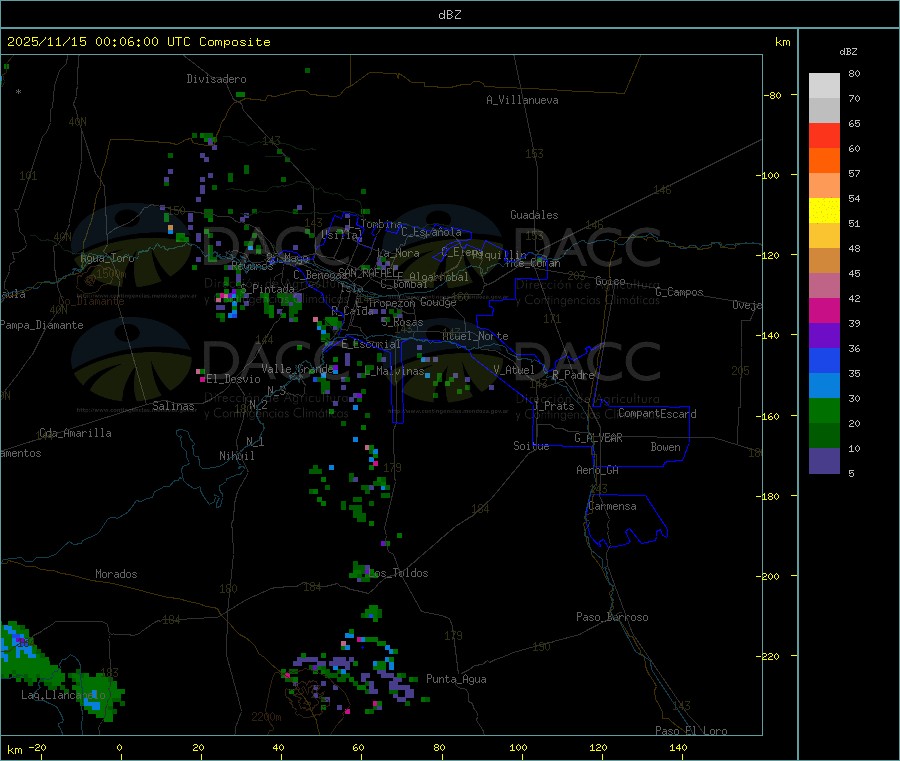Image resolution: width=900 pixels, height=761 pixels.
Task: Click the G_Campos location label
Action: tap(680, 292)
